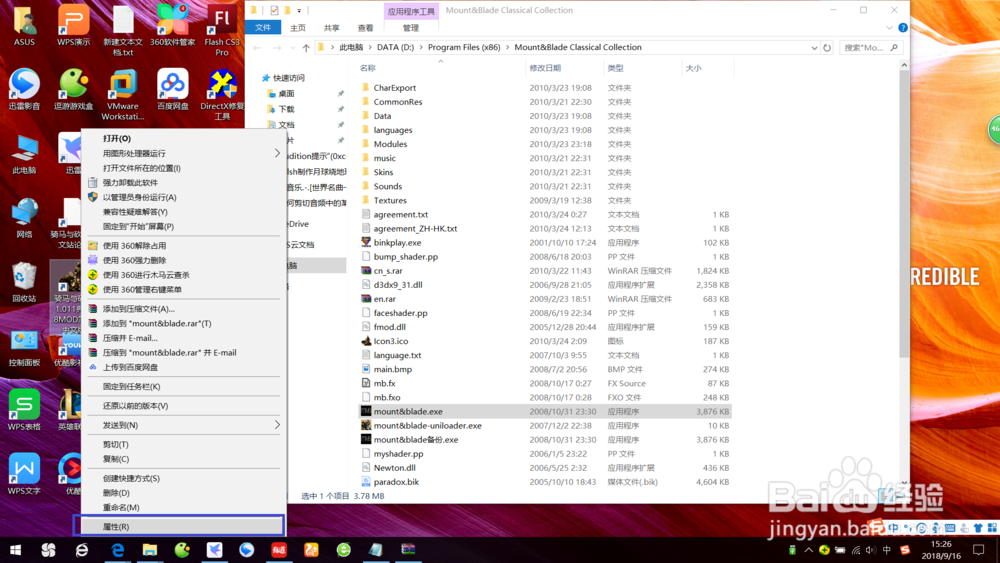Select the Modules folder
Screen dimensions: 1000x563
click(x=390, y=144)
